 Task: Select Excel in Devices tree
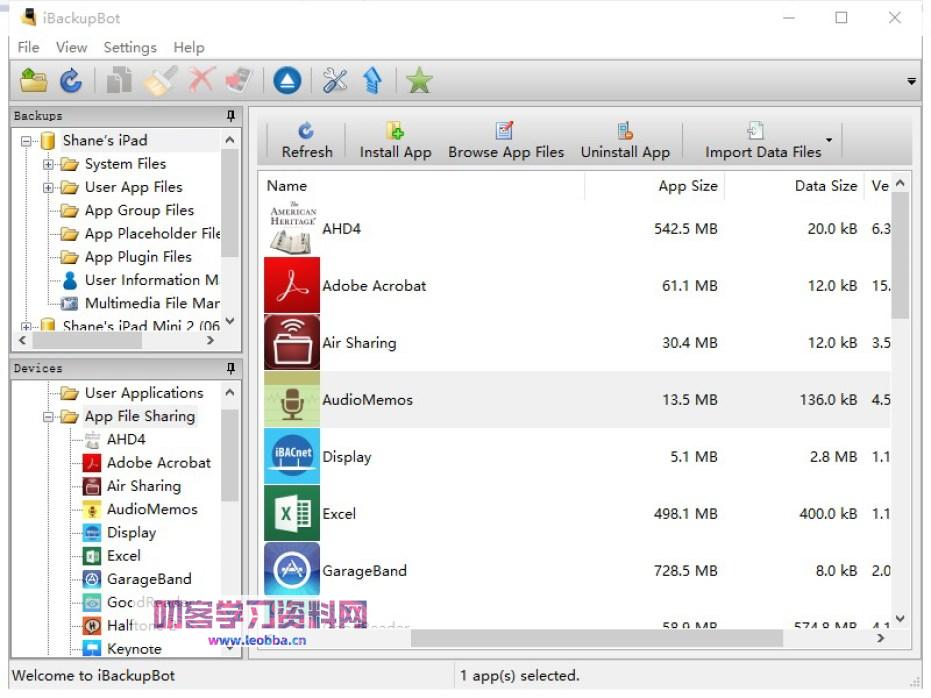(124, 556)
